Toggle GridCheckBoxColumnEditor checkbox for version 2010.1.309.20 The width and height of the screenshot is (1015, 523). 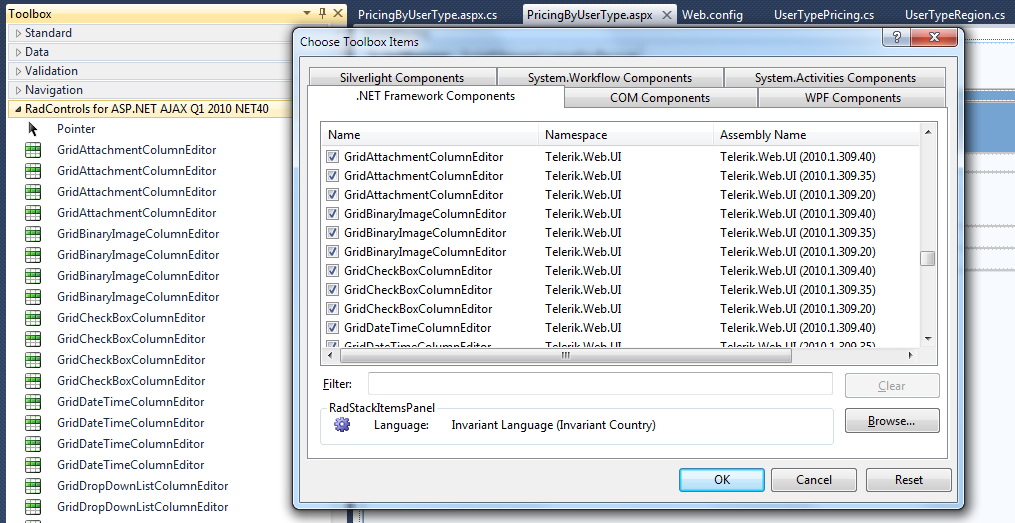click(x=332, y=309)
